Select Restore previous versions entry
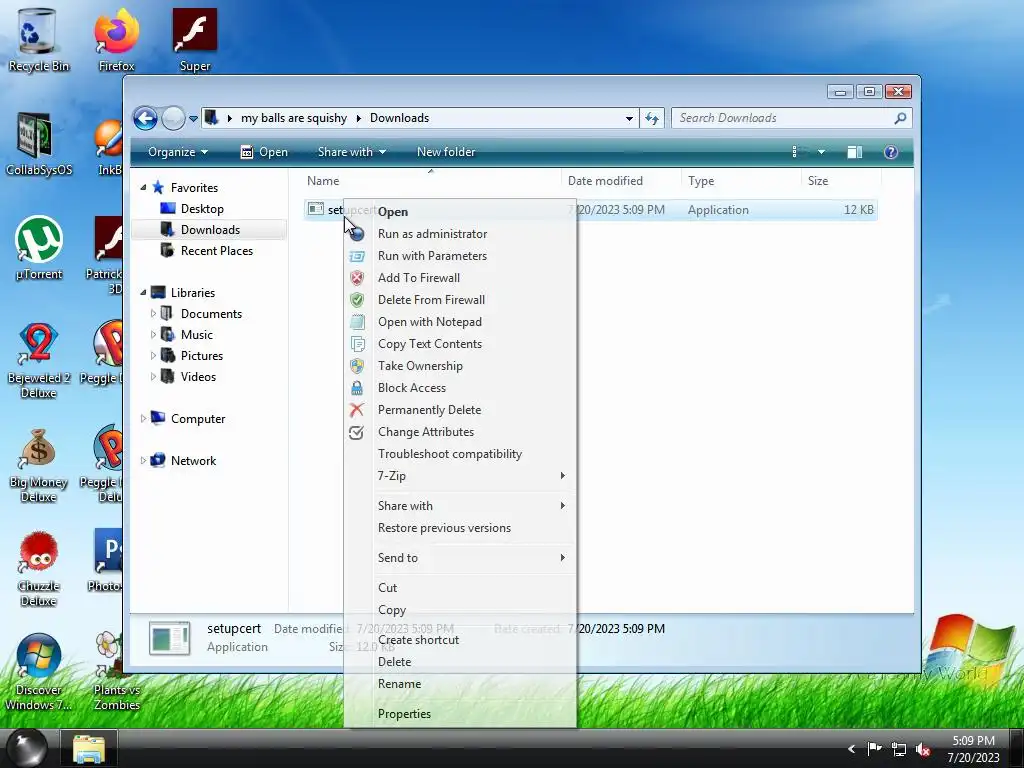1024x768 pixels. pos(460,528)
